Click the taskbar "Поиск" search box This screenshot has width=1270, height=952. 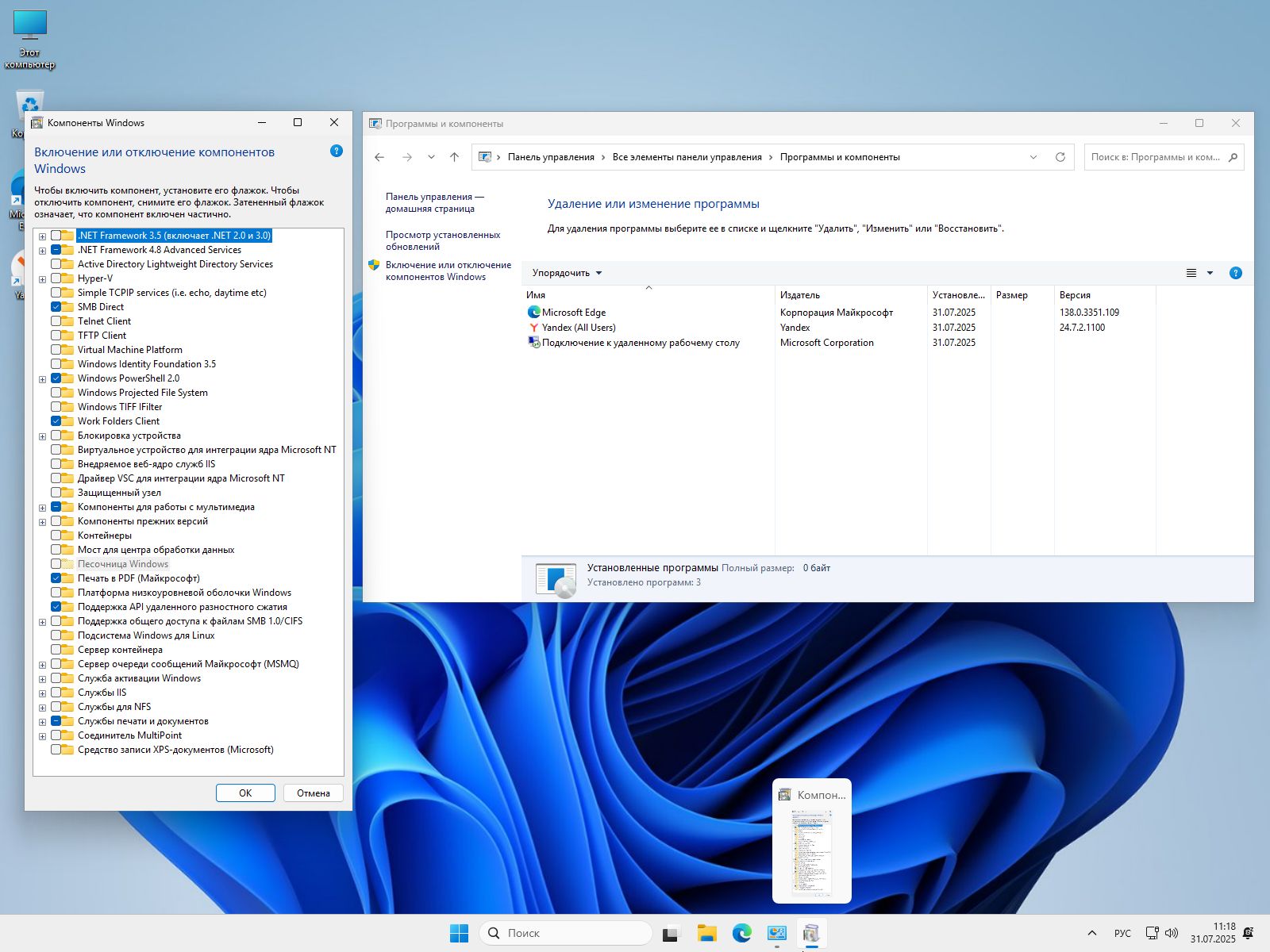coord(565,933)
